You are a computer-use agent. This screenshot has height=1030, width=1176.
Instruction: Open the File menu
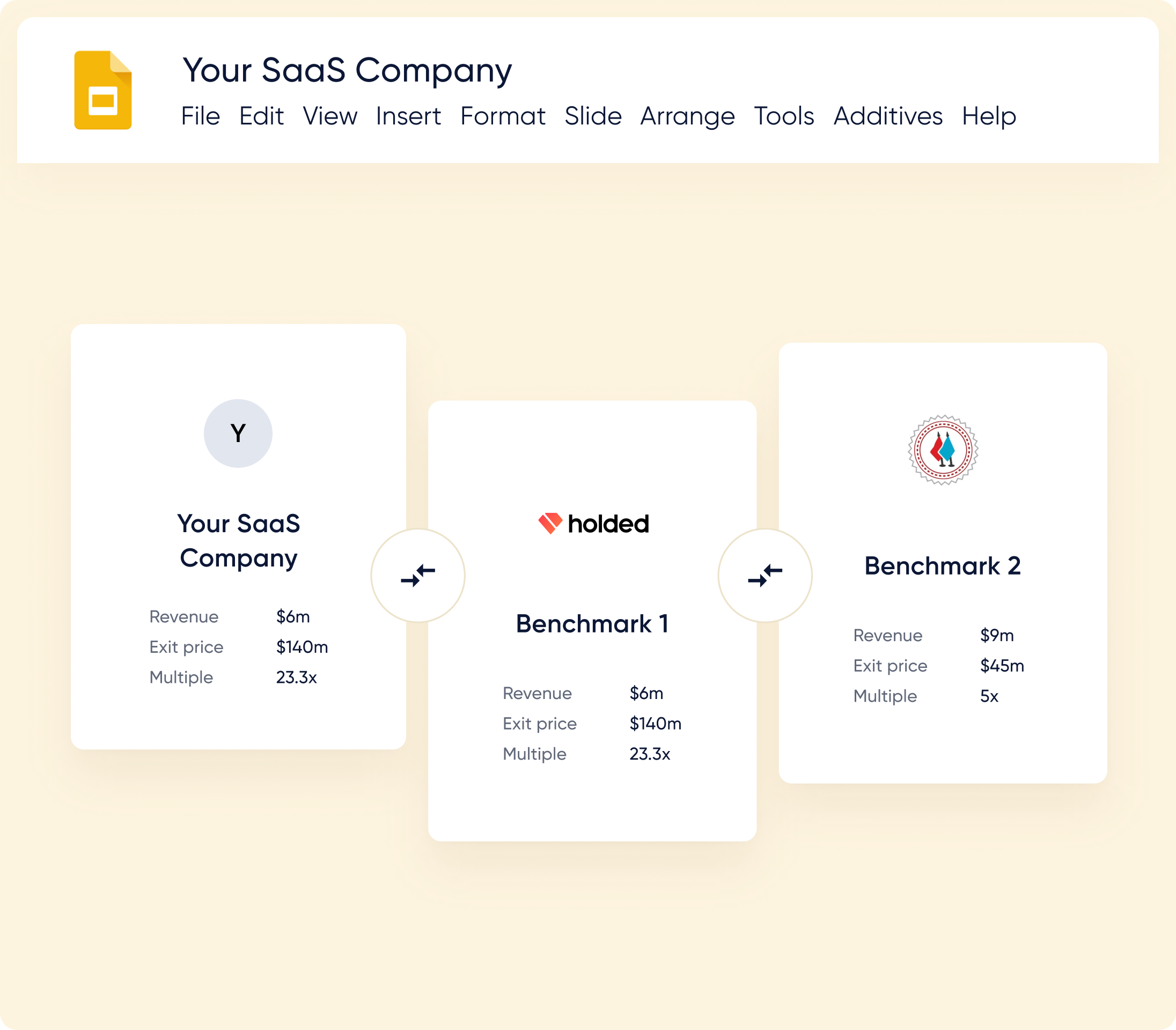point(201,116)
